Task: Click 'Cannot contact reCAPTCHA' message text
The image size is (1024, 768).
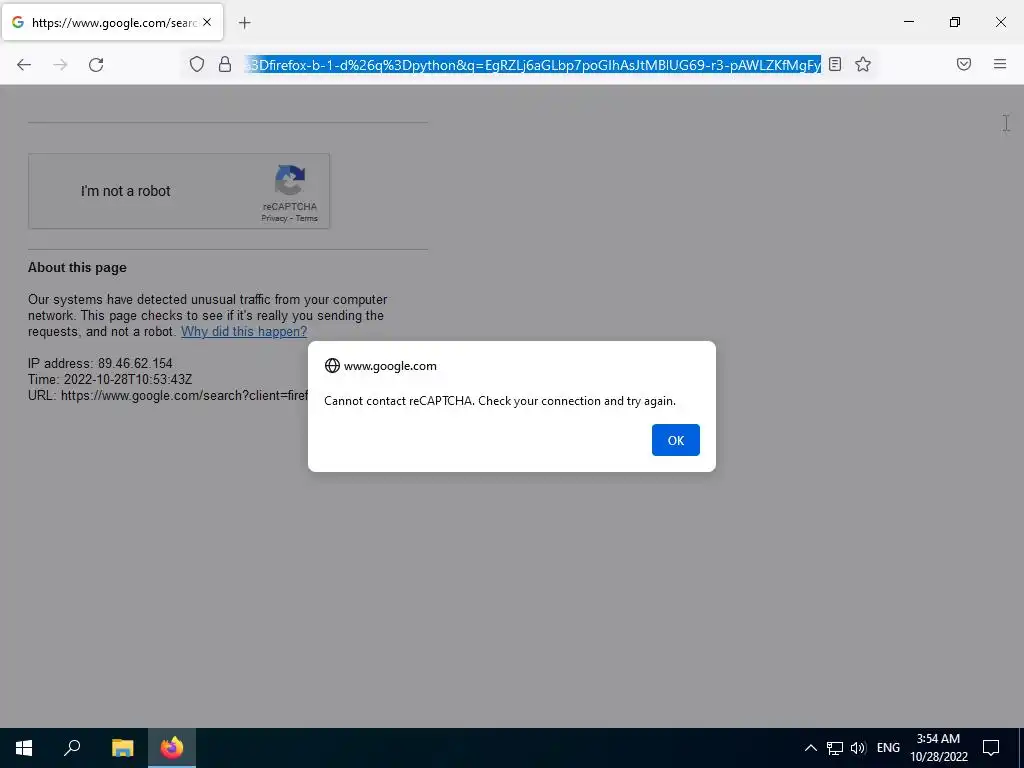Action: (x=500, y=401)
